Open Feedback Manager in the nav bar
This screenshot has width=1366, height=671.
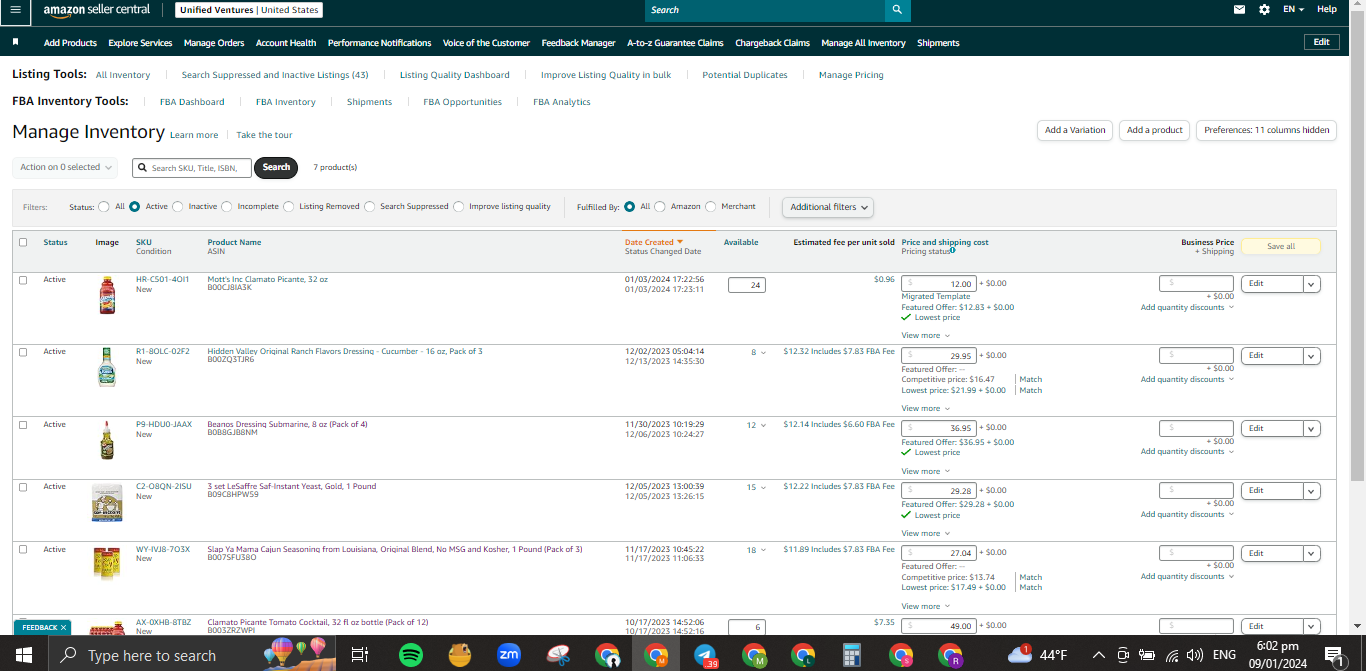click(578, 43)
